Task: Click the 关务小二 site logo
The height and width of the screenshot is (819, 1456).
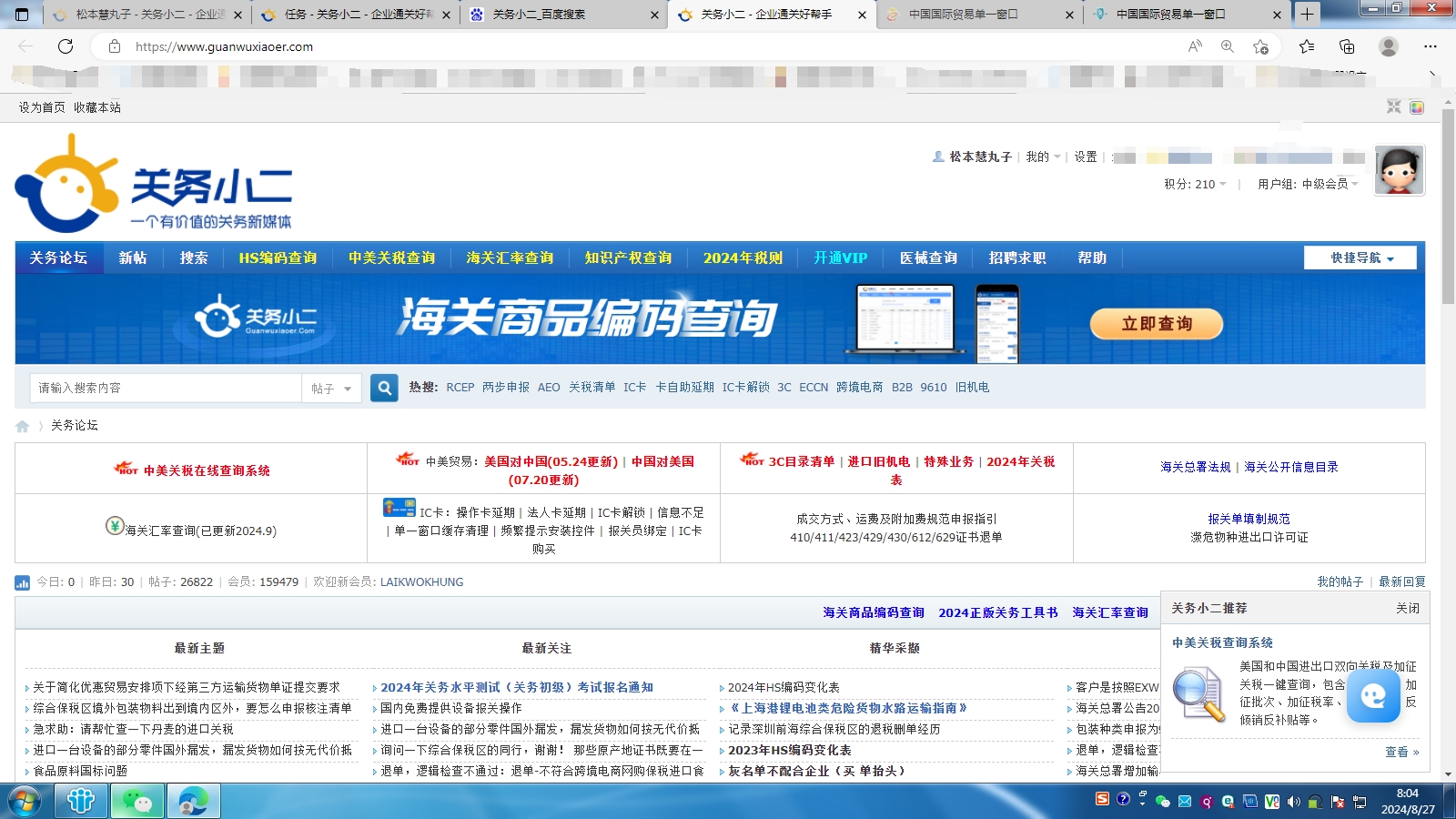Action: point(153,185)
